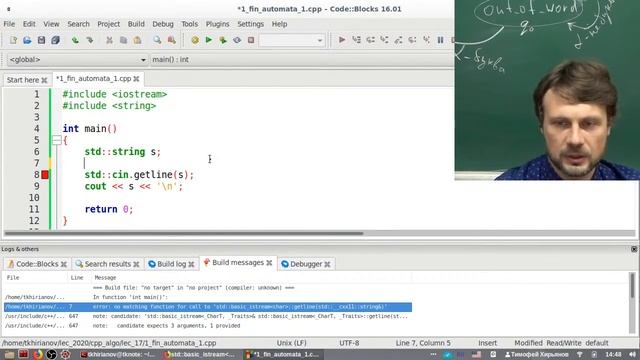Create a new file with toolbar icon
This screenshot has width=640, height=360.
pyautogui.click(x=13, y=40)
